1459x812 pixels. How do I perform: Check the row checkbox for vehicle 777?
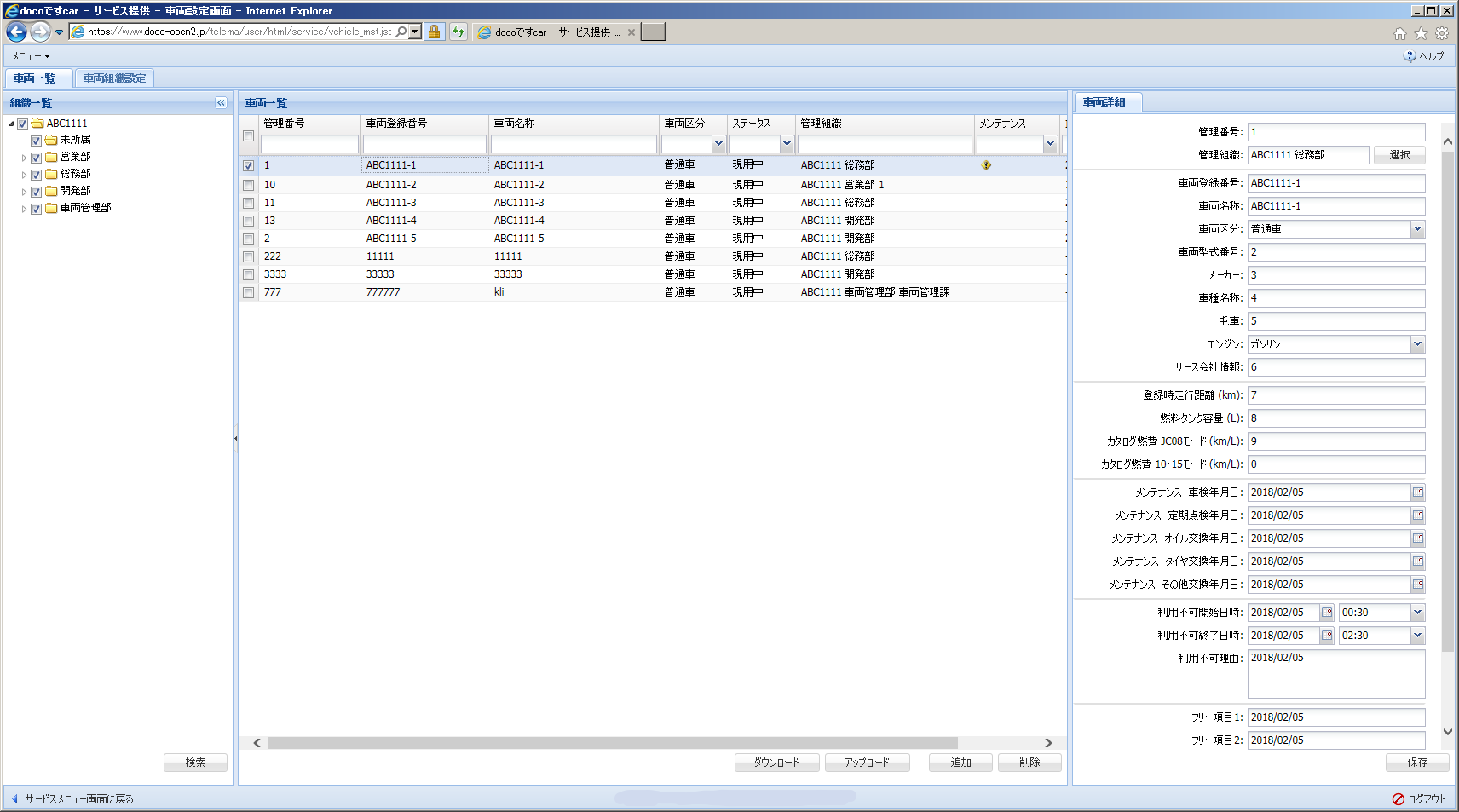[248, 293]
